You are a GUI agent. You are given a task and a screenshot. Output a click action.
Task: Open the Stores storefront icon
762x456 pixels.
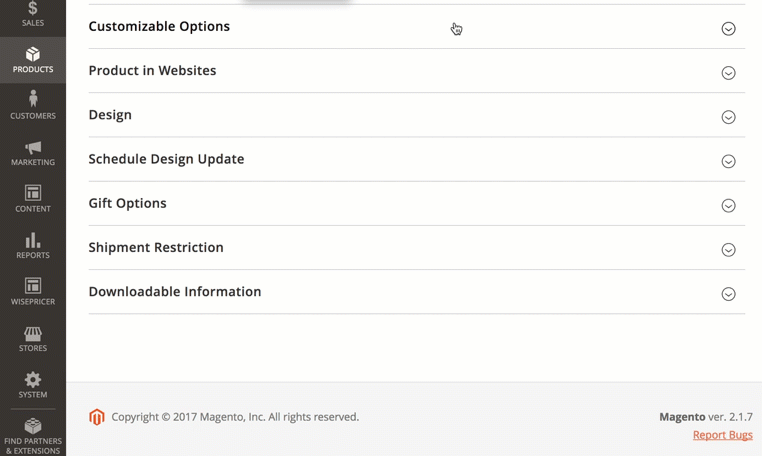[33, 333]
